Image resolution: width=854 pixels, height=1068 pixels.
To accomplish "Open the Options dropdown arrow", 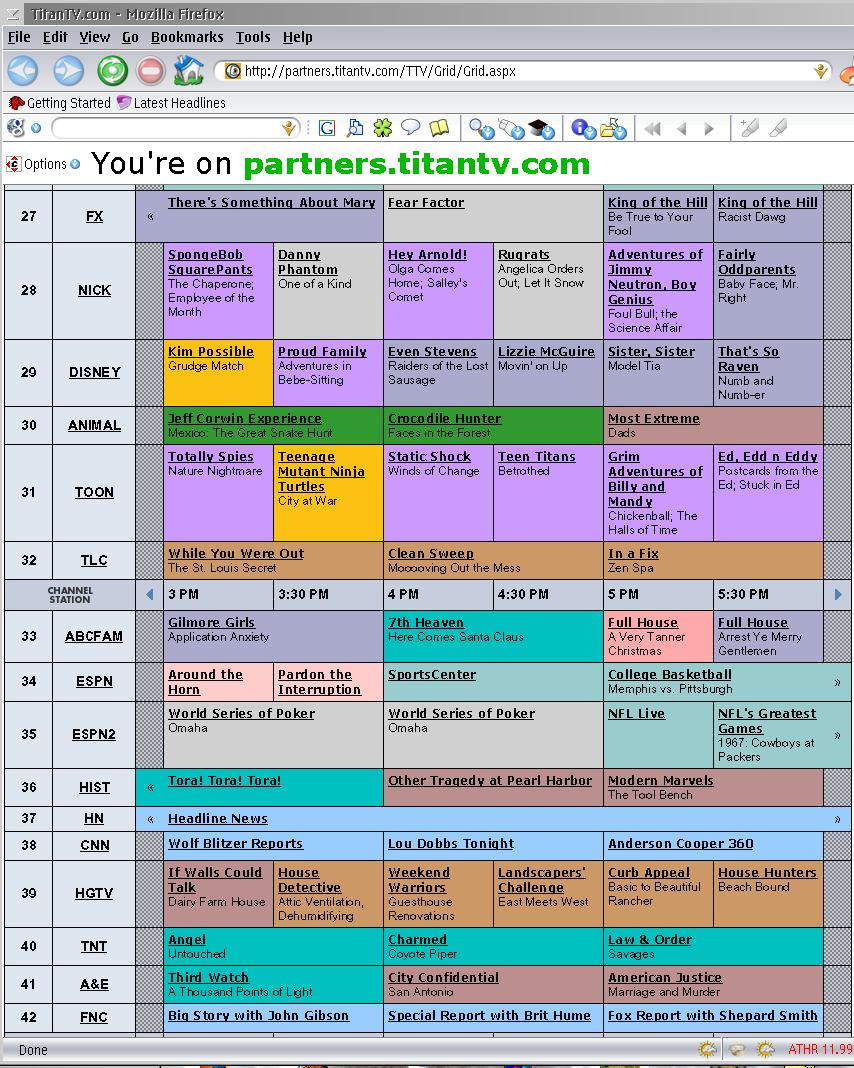I will [x=75, y=164].
